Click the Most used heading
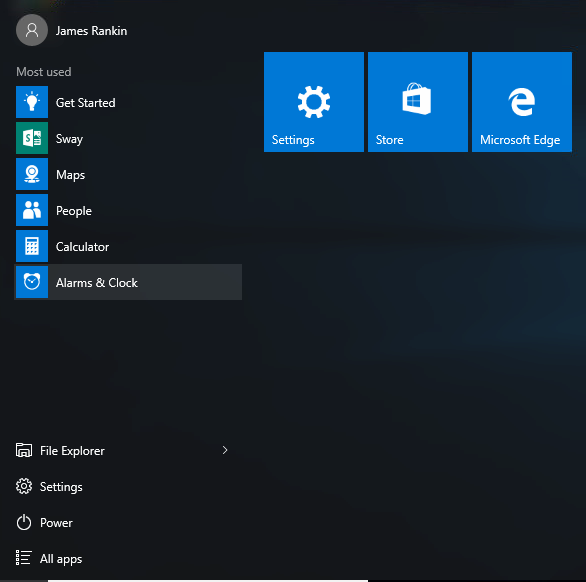The width and height of the screenshot is (586, 582). [x=44, y=71]
